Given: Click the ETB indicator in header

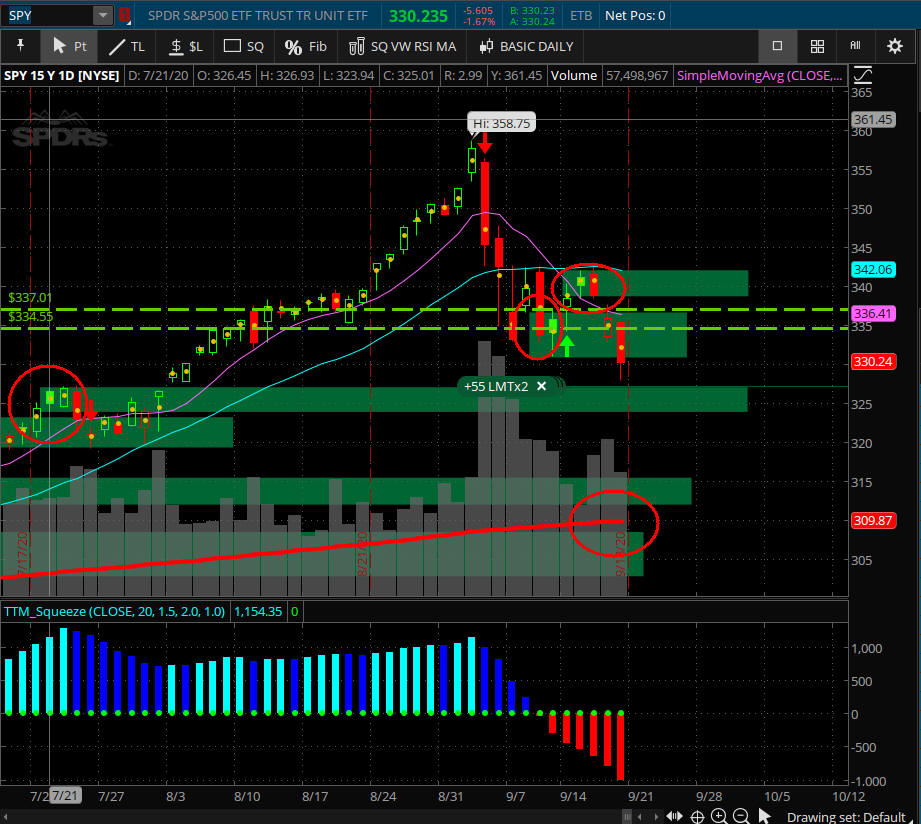Looking at the screenshot, I should 581,16.
